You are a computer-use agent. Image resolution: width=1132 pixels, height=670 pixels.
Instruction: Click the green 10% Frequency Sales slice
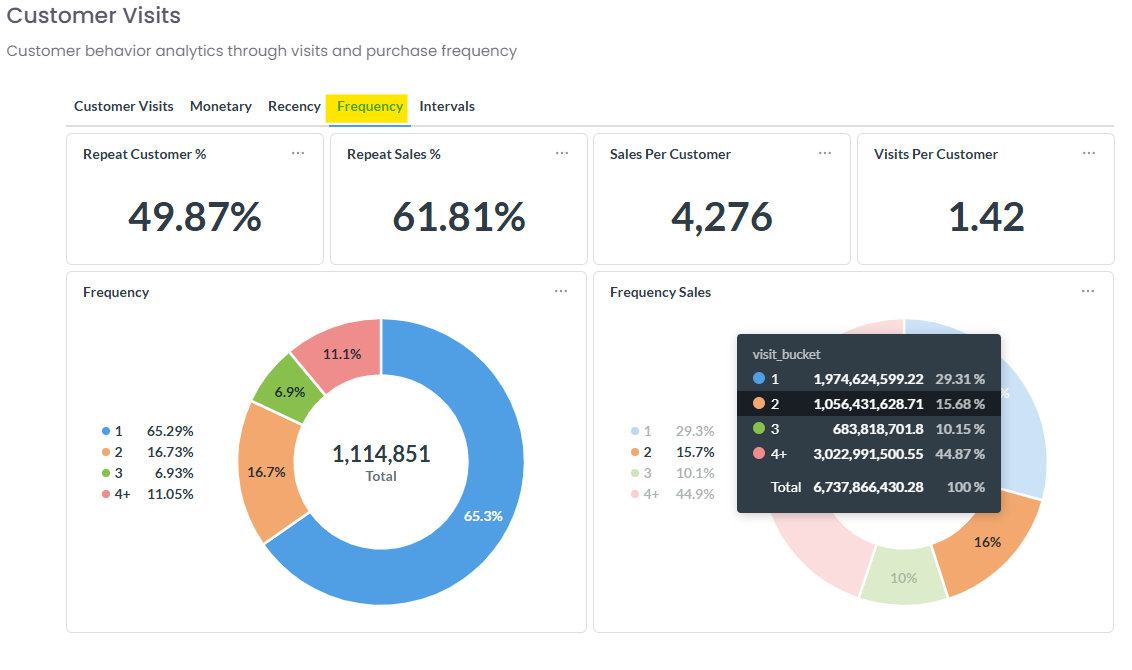[x=903, y=578]
